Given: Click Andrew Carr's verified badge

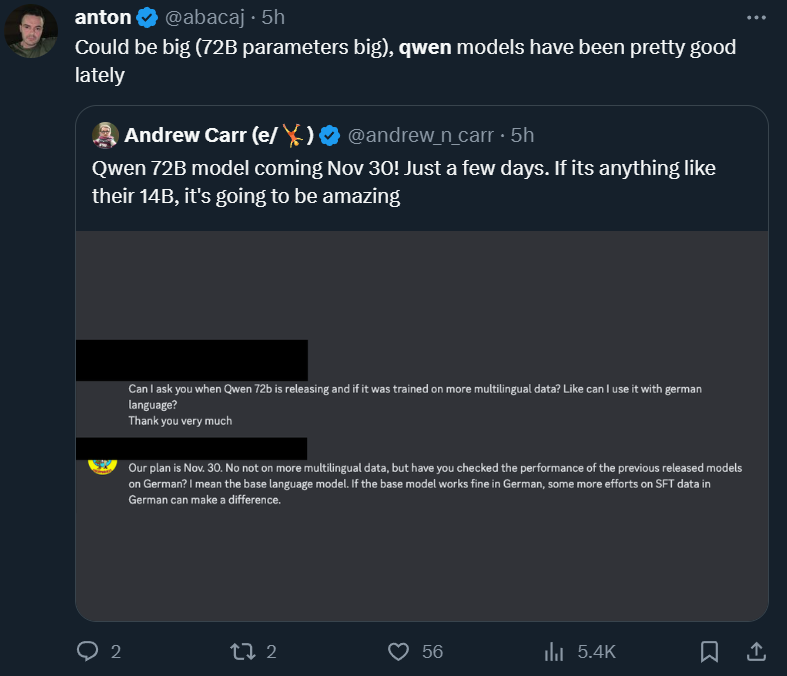Looking at the screenshot, I should click(330, 135).
